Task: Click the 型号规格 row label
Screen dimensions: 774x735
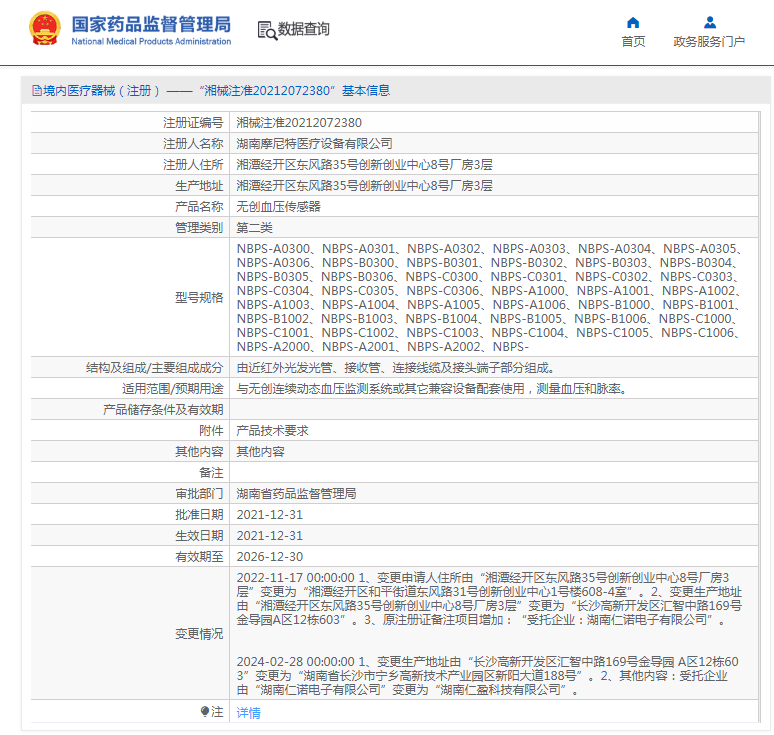Action: pos(199,298)
